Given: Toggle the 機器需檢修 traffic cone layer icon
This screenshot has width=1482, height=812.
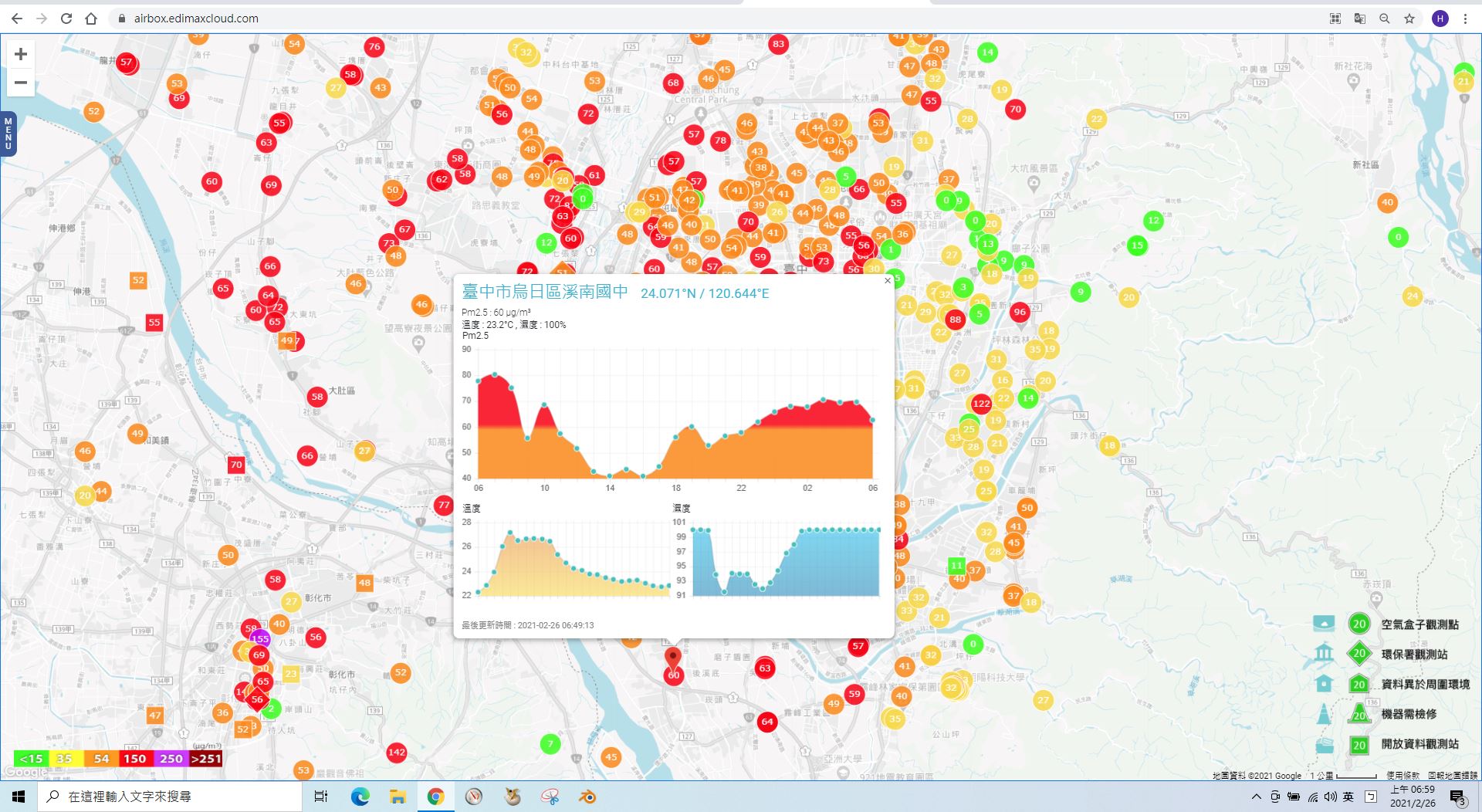Looking at the screenshot, I should [1324, 713].
